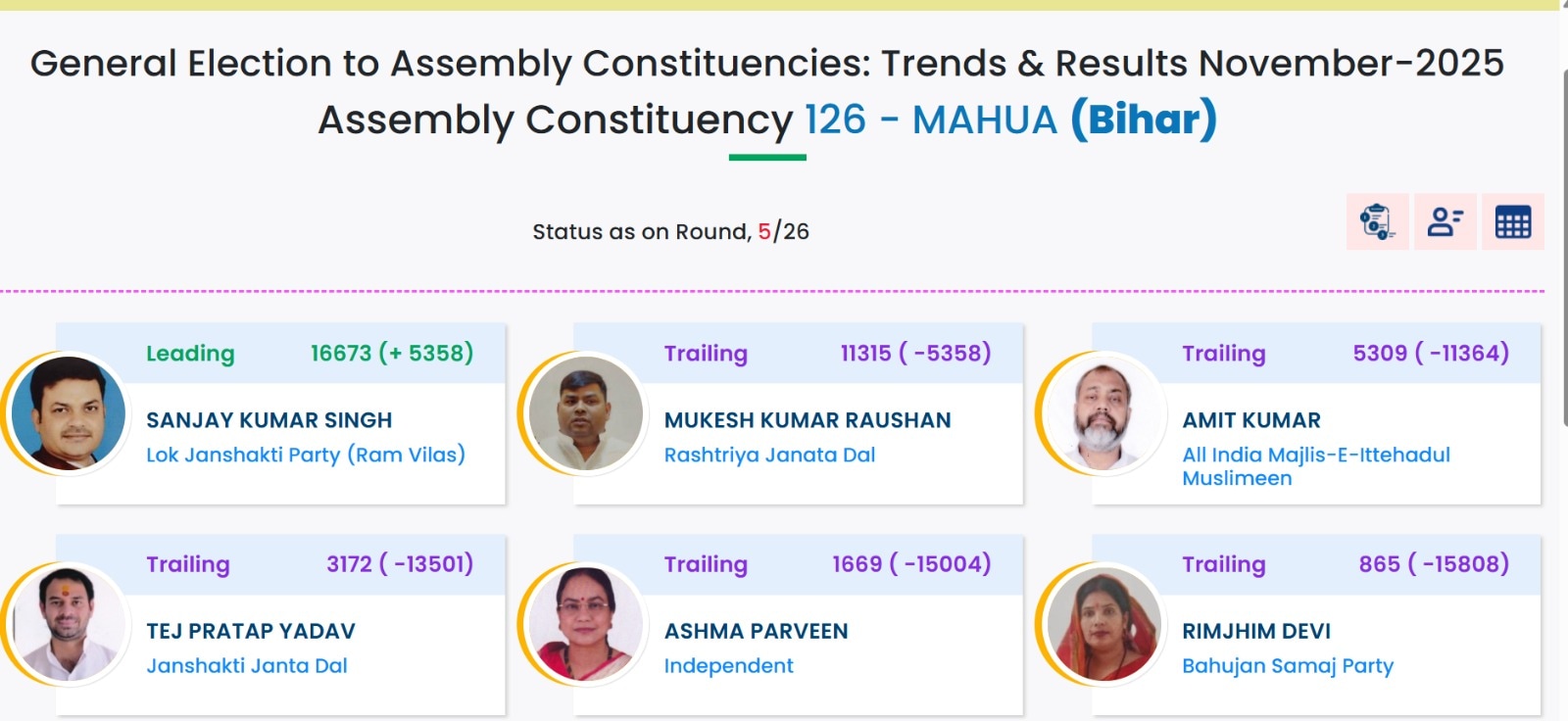Open the table grid view icon
Viewport: 1568px width, 721px height.
click(x=1512, y=222)
